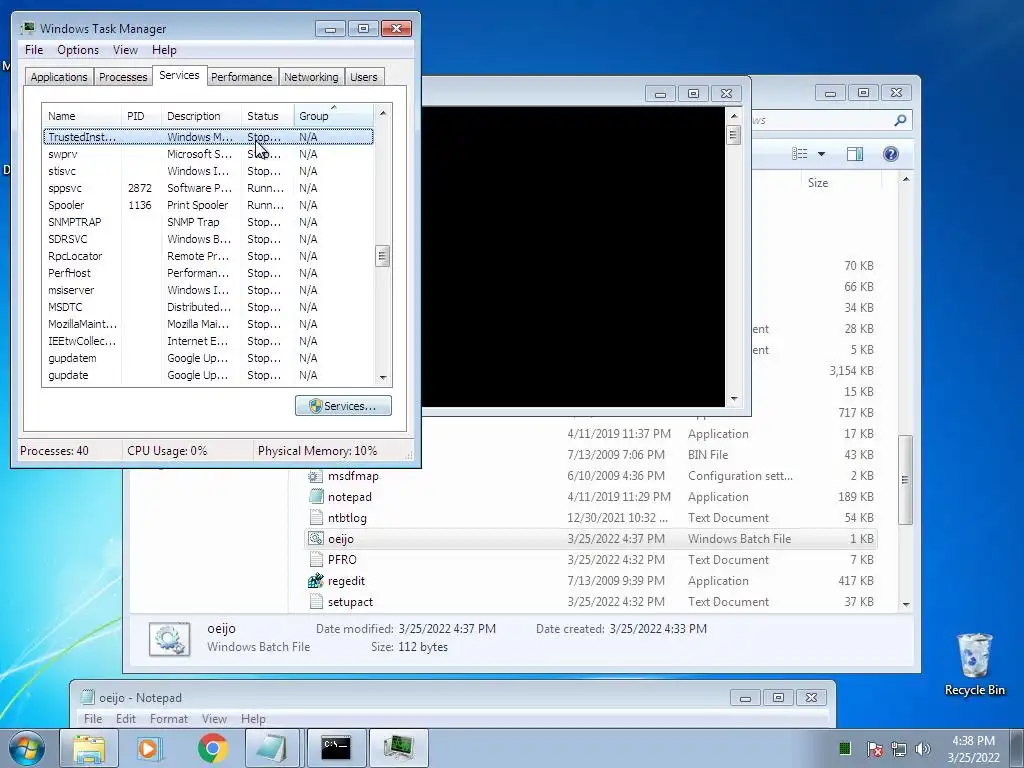Open the Notepad Help menu
Viewport: 1024px width, 768px height.
click(x=253, y=718)
